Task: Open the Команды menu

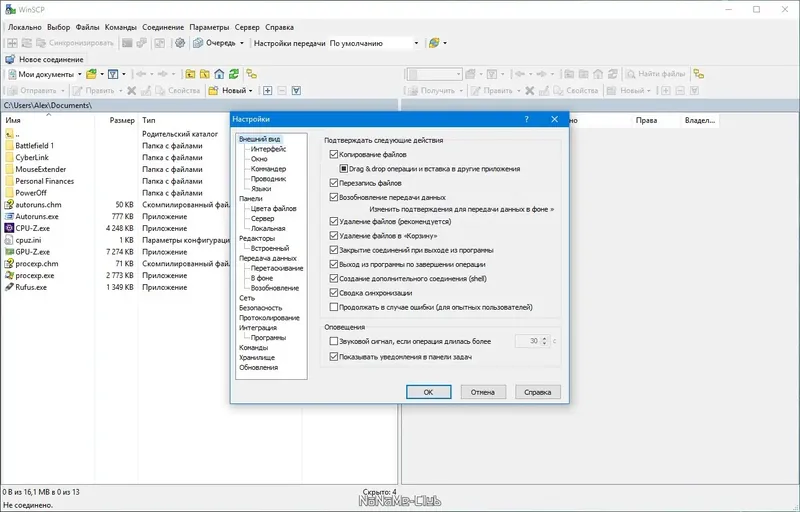Action: click(x=120, y=27)
